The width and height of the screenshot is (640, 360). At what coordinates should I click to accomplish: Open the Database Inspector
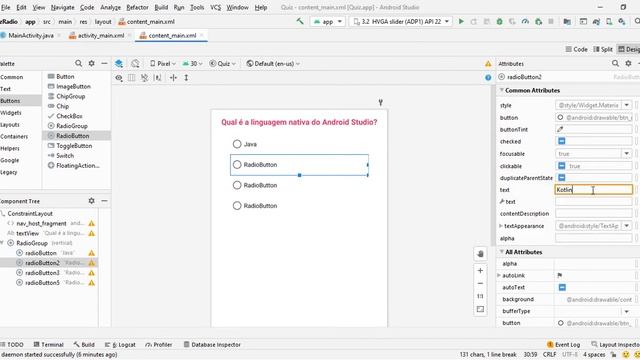coord(212,344)
